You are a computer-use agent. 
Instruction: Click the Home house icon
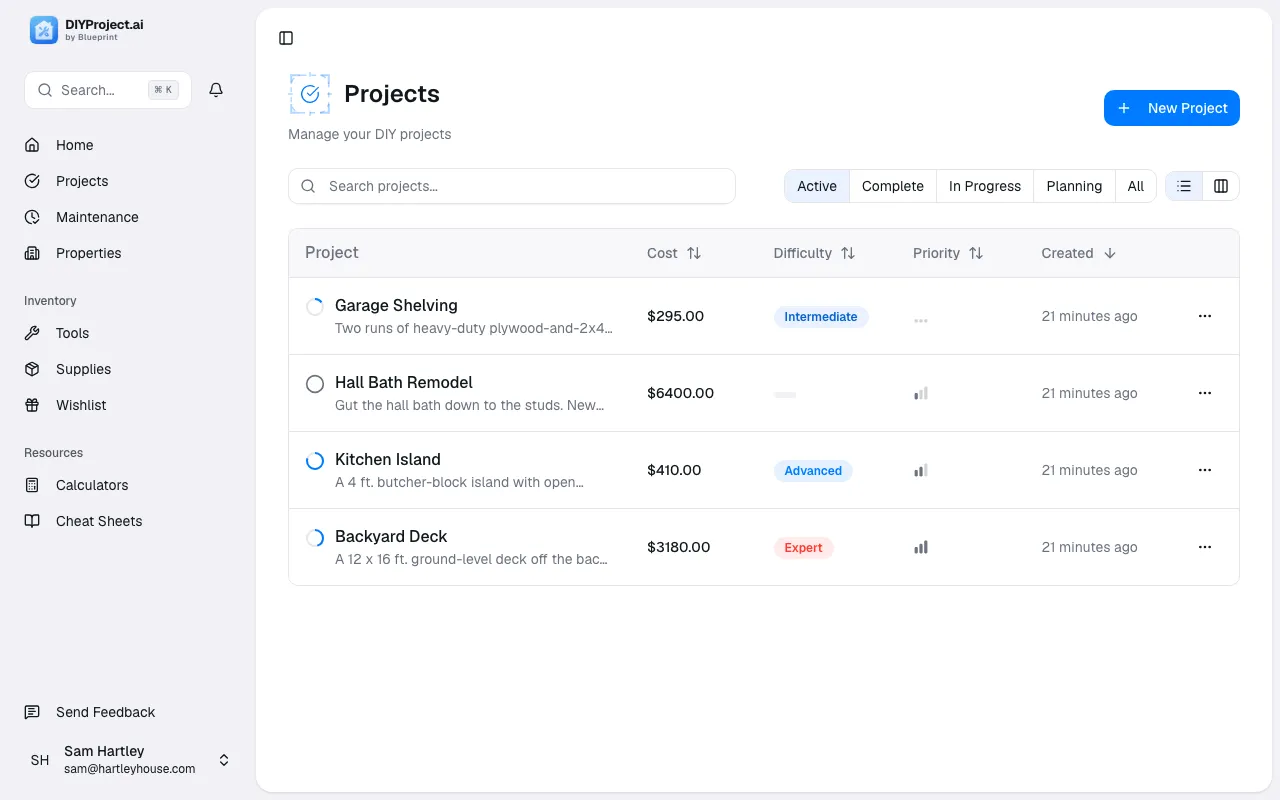tap(32, 145)
